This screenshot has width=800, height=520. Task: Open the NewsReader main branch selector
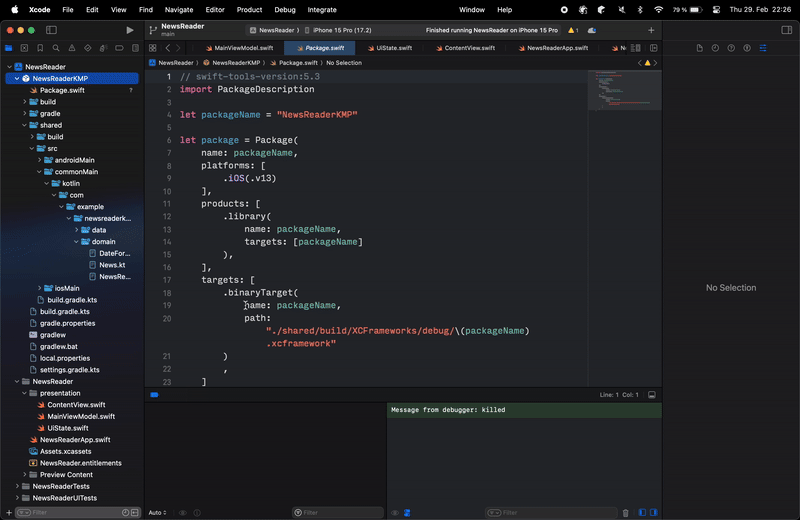point(177,30)
